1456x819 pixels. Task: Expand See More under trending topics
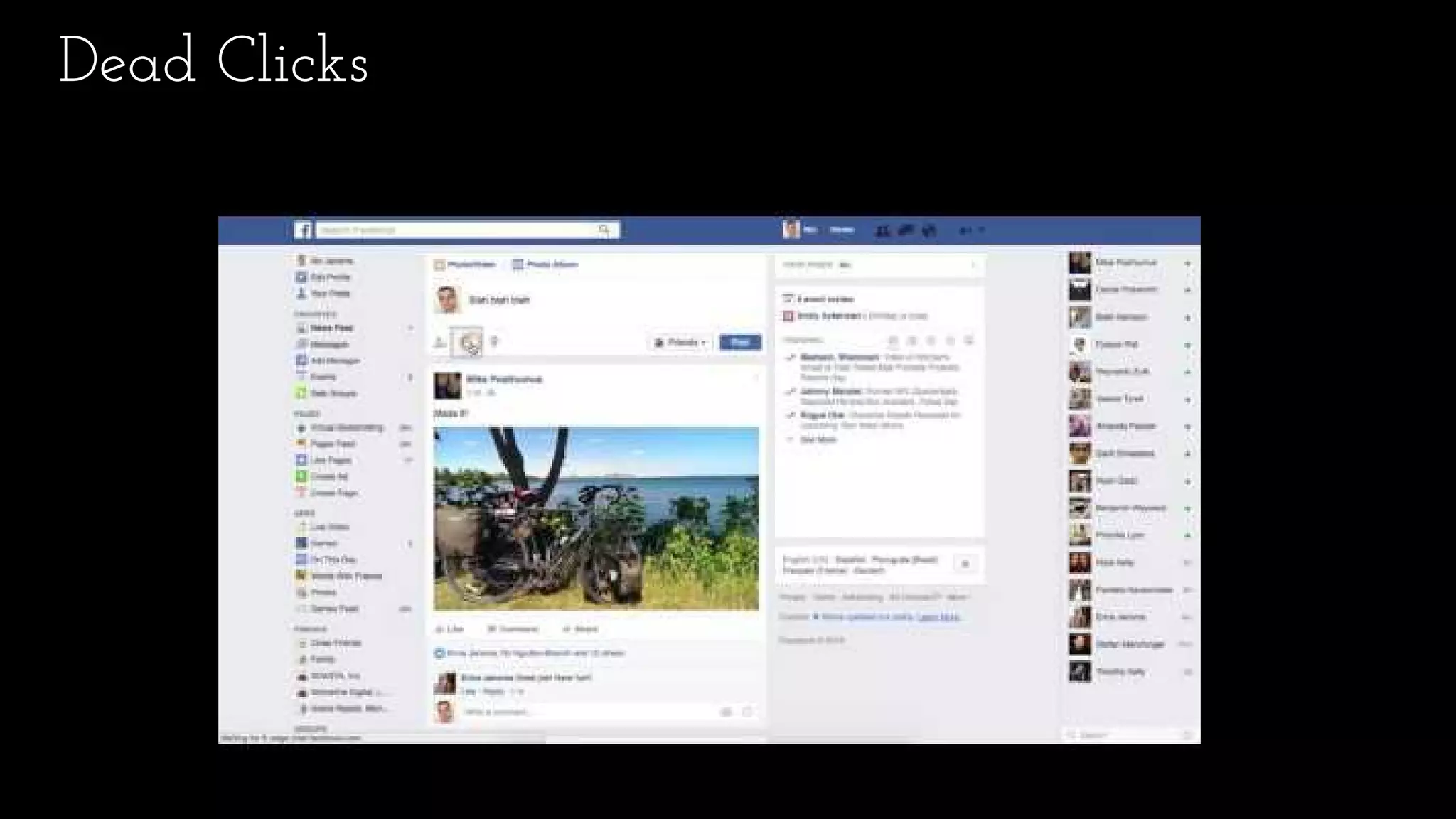pos(818,440)
